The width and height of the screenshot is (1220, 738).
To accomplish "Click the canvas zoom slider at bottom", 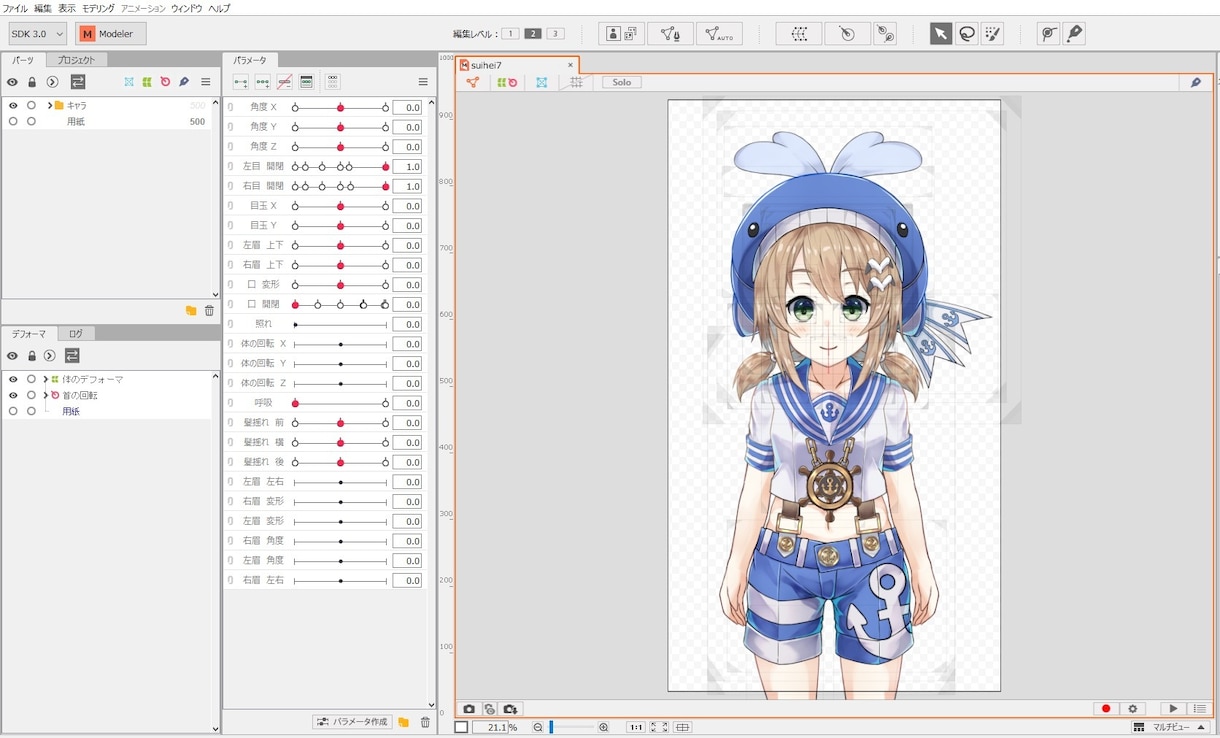I will pyautogui.click(x=570, y=727).
